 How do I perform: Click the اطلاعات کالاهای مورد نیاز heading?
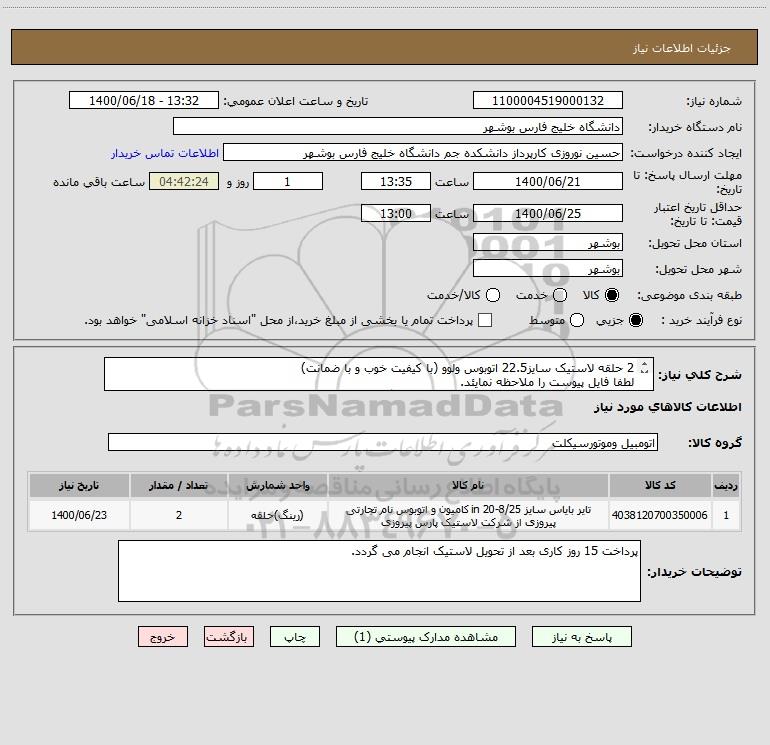pos(668,407)
